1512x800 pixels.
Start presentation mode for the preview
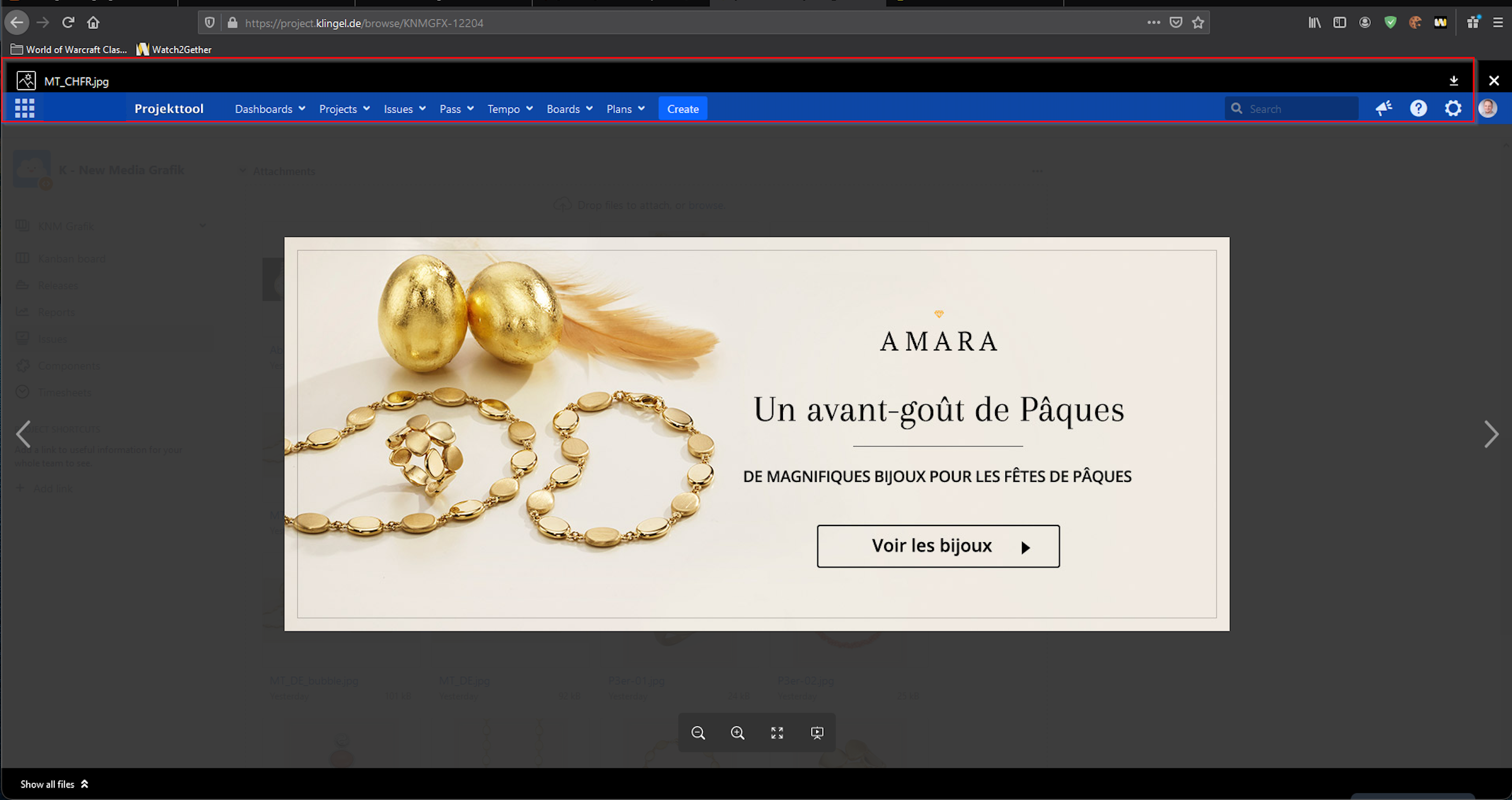pos(817,733)
